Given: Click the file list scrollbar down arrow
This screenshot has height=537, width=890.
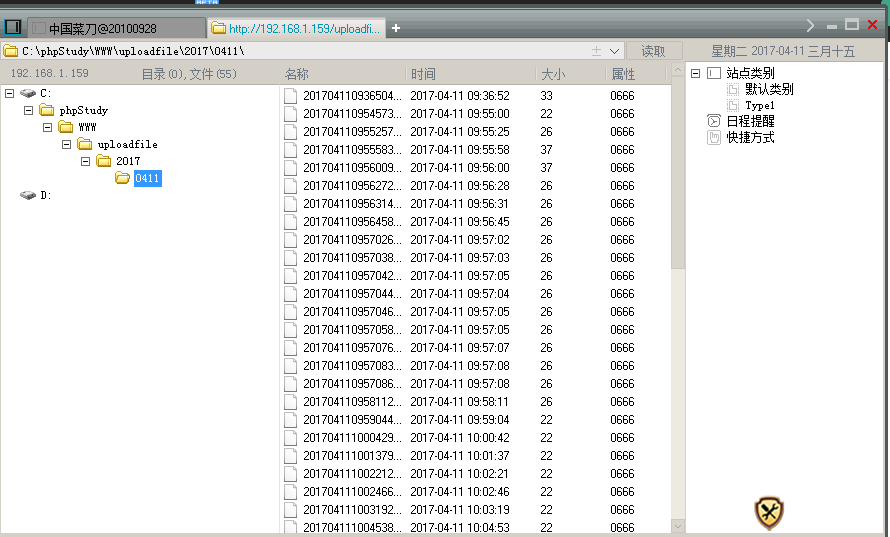Looking at the screenshot, I should point(677,526).
